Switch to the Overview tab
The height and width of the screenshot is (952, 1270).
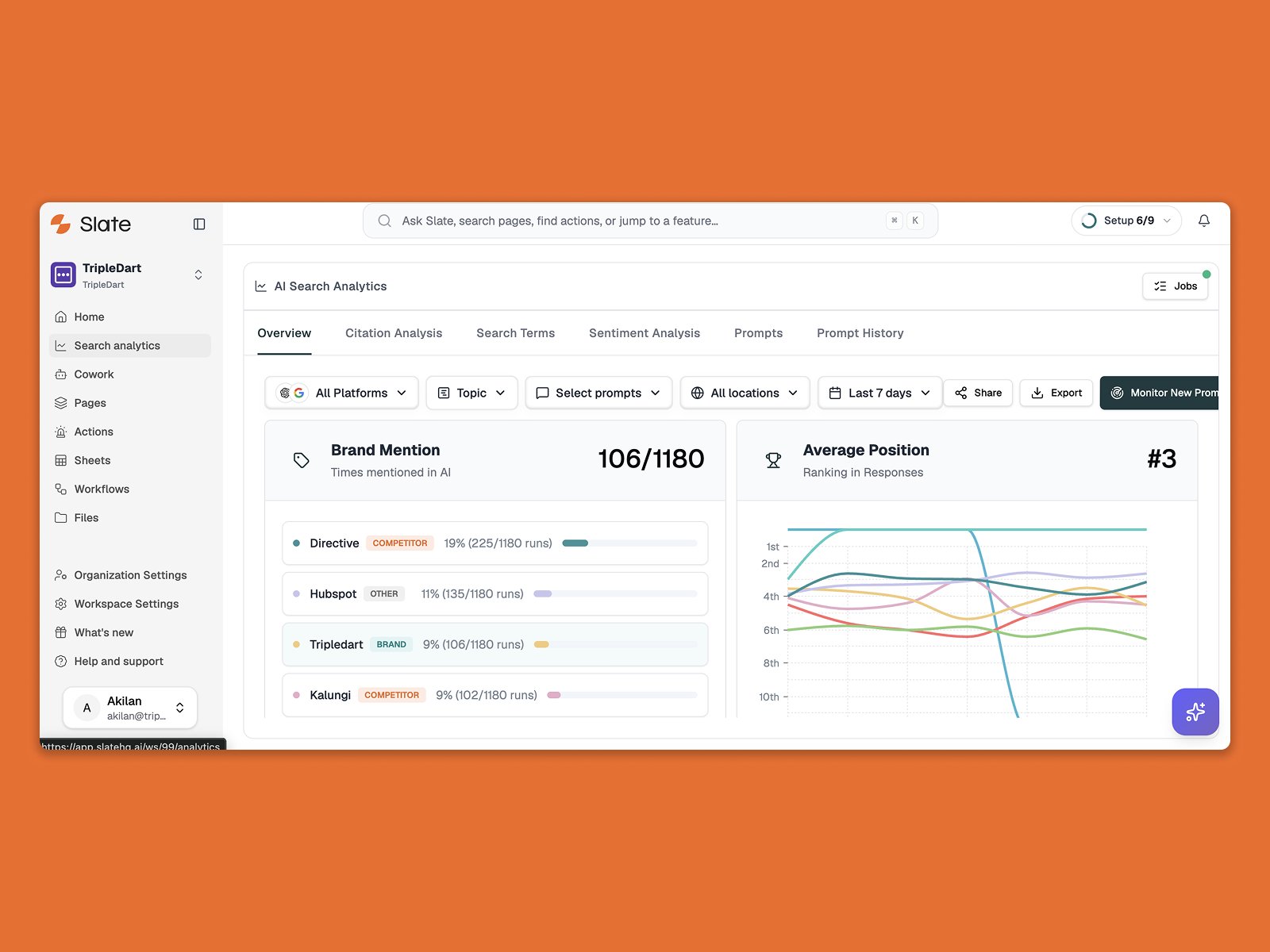click(284, 333)
